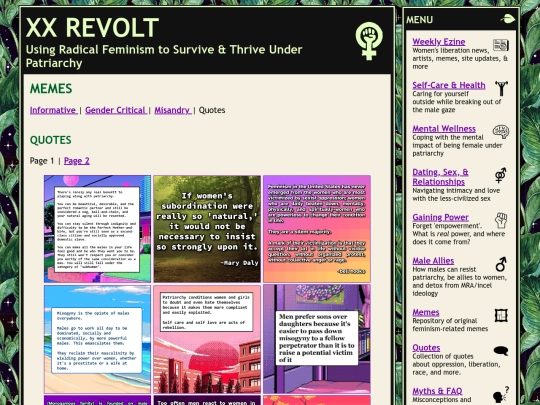540x405 pixels.
Task: Open the men prefer sons quote meme
Action: pos(317,339)
